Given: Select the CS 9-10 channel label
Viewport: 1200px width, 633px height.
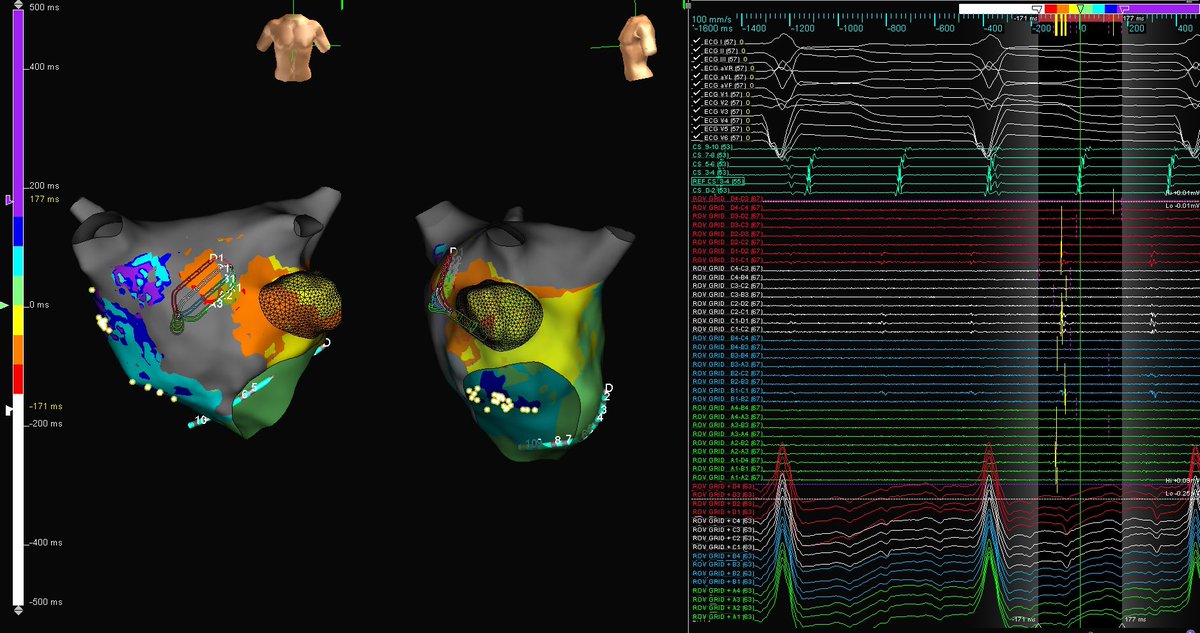Looking at the screenshot, I should 711,147.
